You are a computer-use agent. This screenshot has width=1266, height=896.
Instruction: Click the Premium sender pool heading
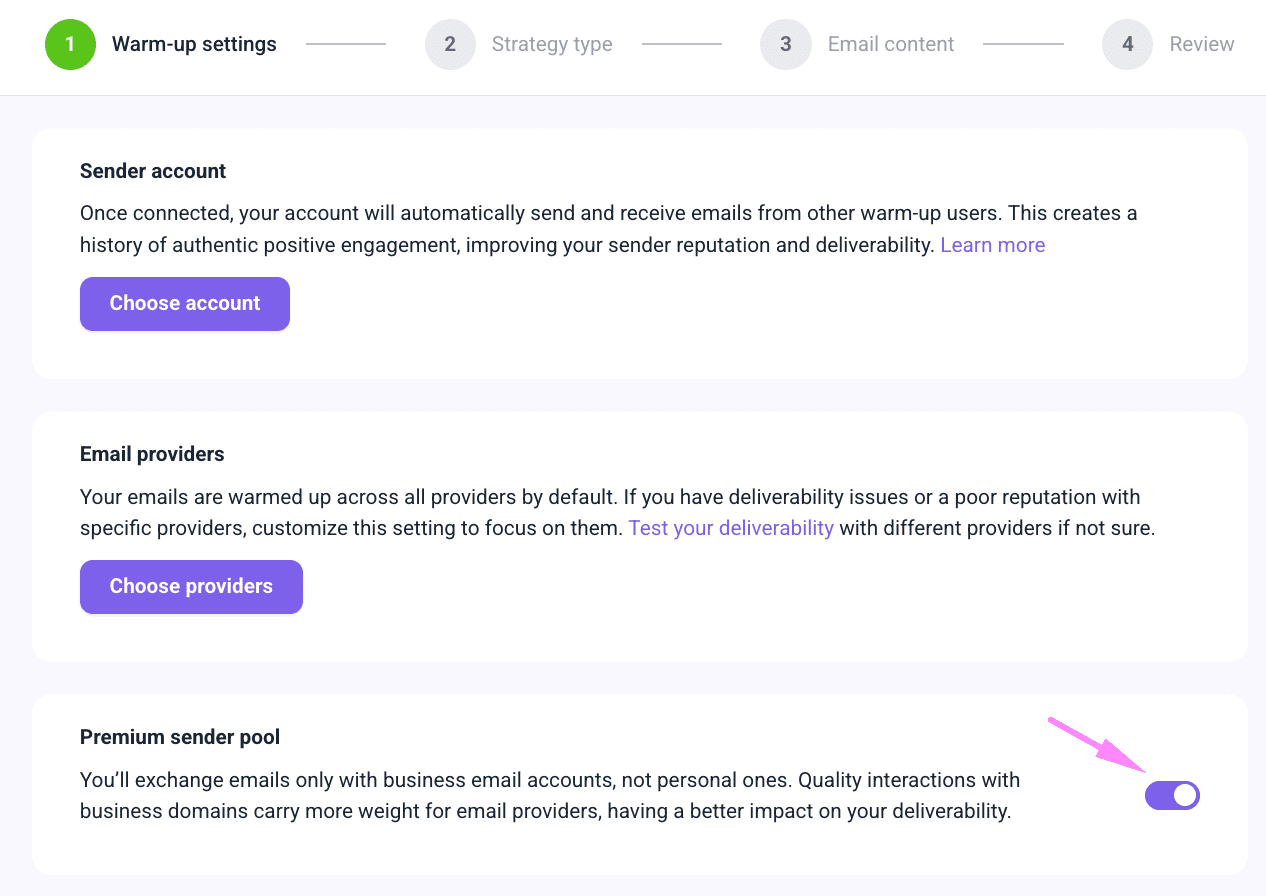180,737
